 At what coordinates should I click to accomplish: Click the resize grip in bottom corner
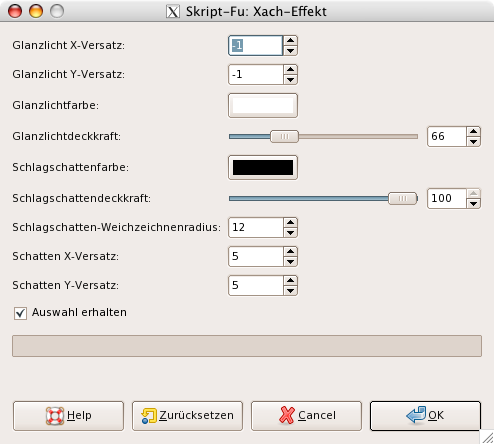487,437
